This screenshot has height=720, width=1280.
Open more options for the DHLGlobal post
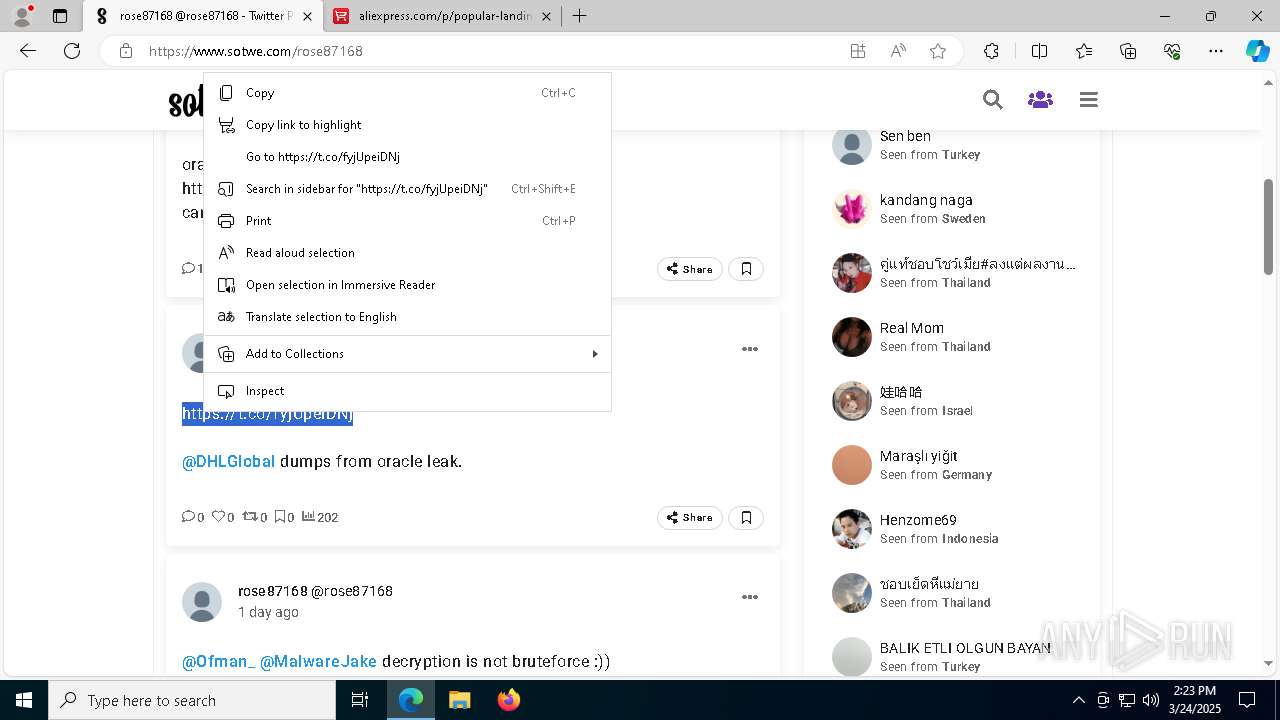pos(750,349)
